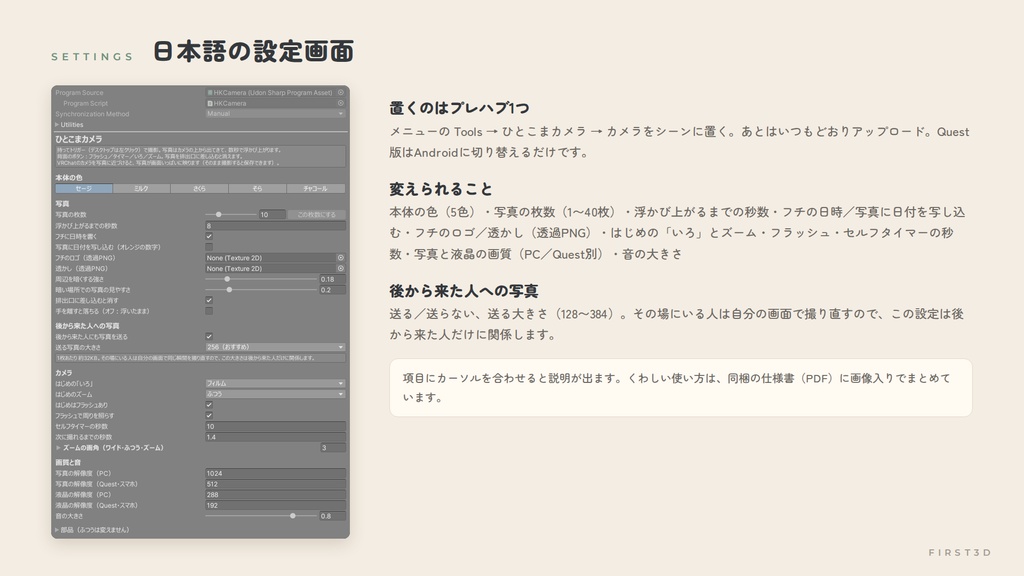Click the ズームの画角 array size field showing 3
The image size is (1024, 576).
[x=332, y=448]
